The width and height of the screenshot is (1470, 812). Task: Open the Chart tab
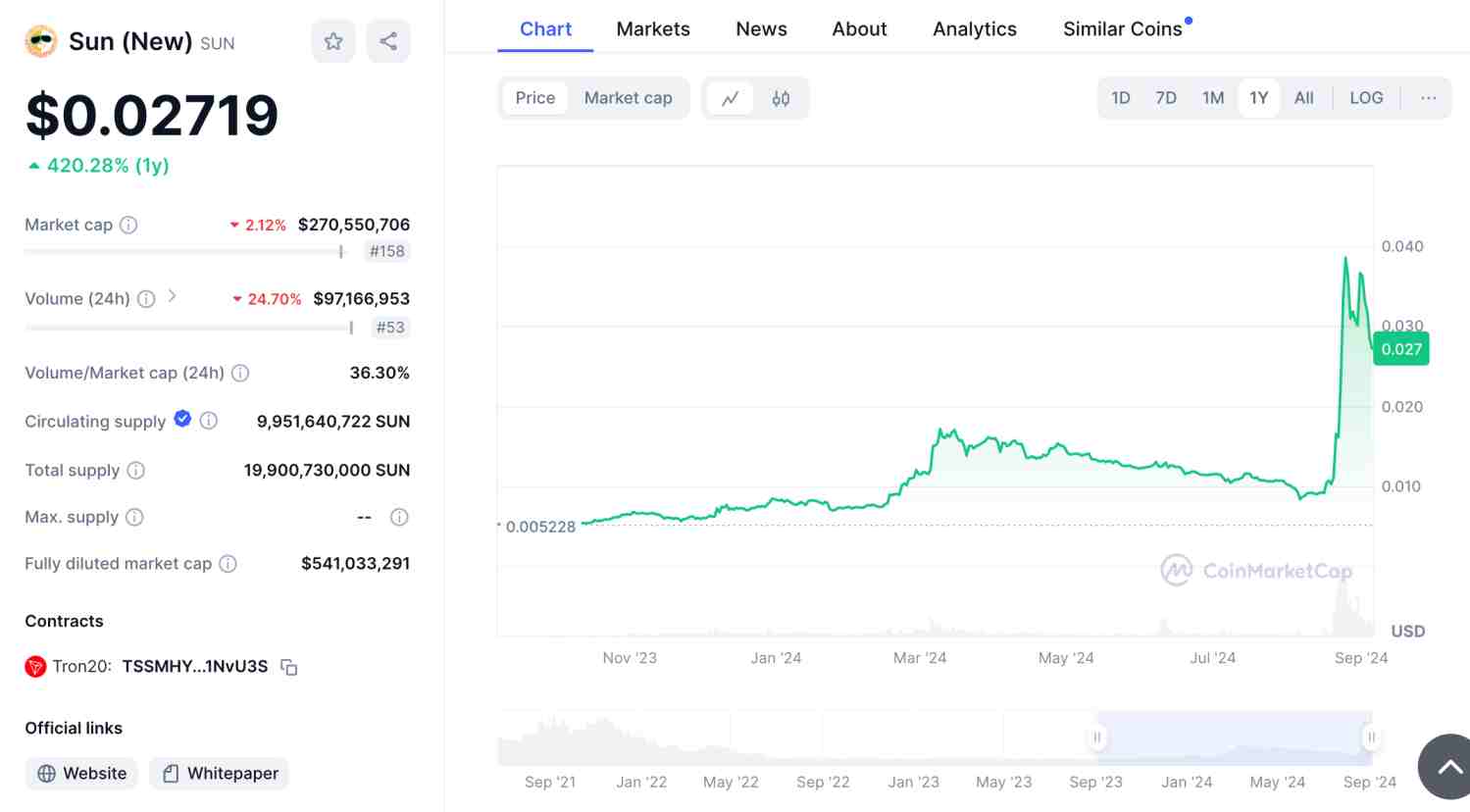[x=545, y=29]
